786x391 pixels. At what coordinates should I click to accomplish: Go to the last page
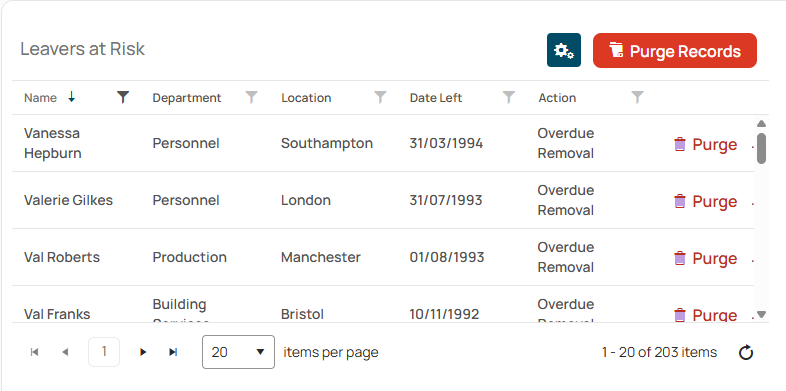(x=173, y=352)
